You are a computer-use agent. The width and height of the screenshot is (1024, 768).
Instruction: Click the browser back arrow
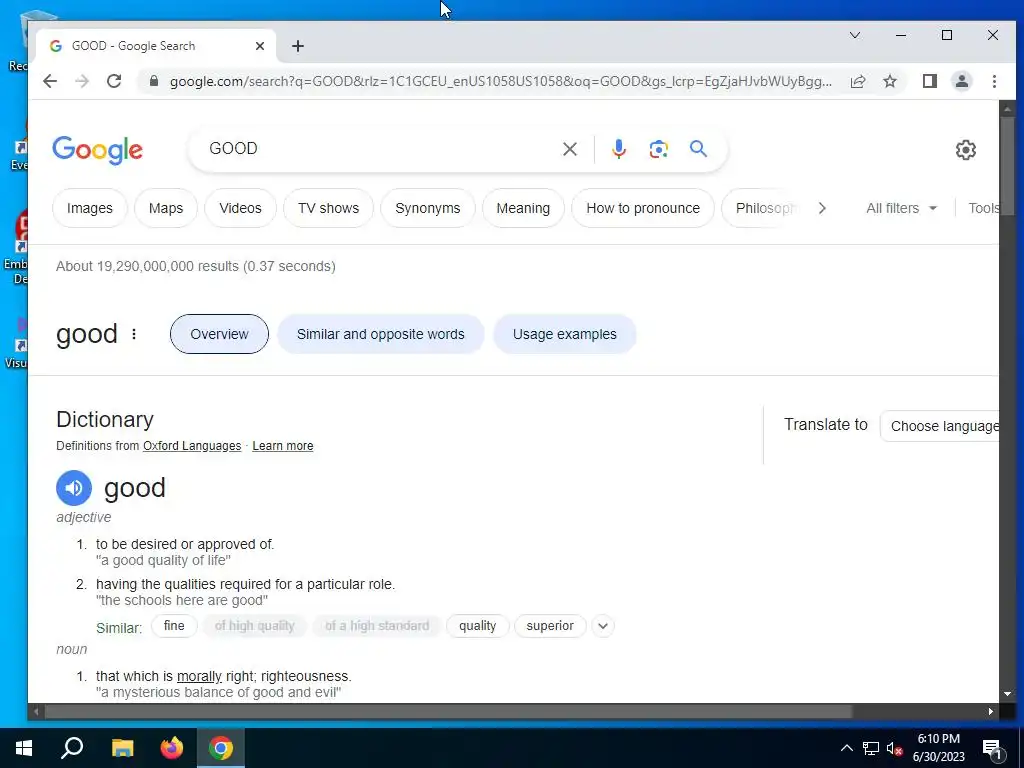[50, 81]
